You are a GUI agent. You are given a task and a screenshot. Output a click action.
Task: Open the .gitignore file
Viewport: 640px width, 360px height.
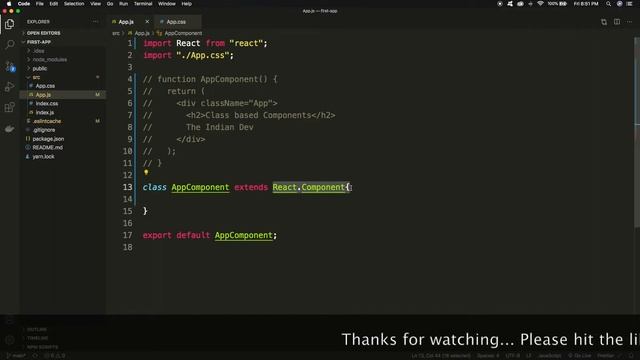click(63, 130)
